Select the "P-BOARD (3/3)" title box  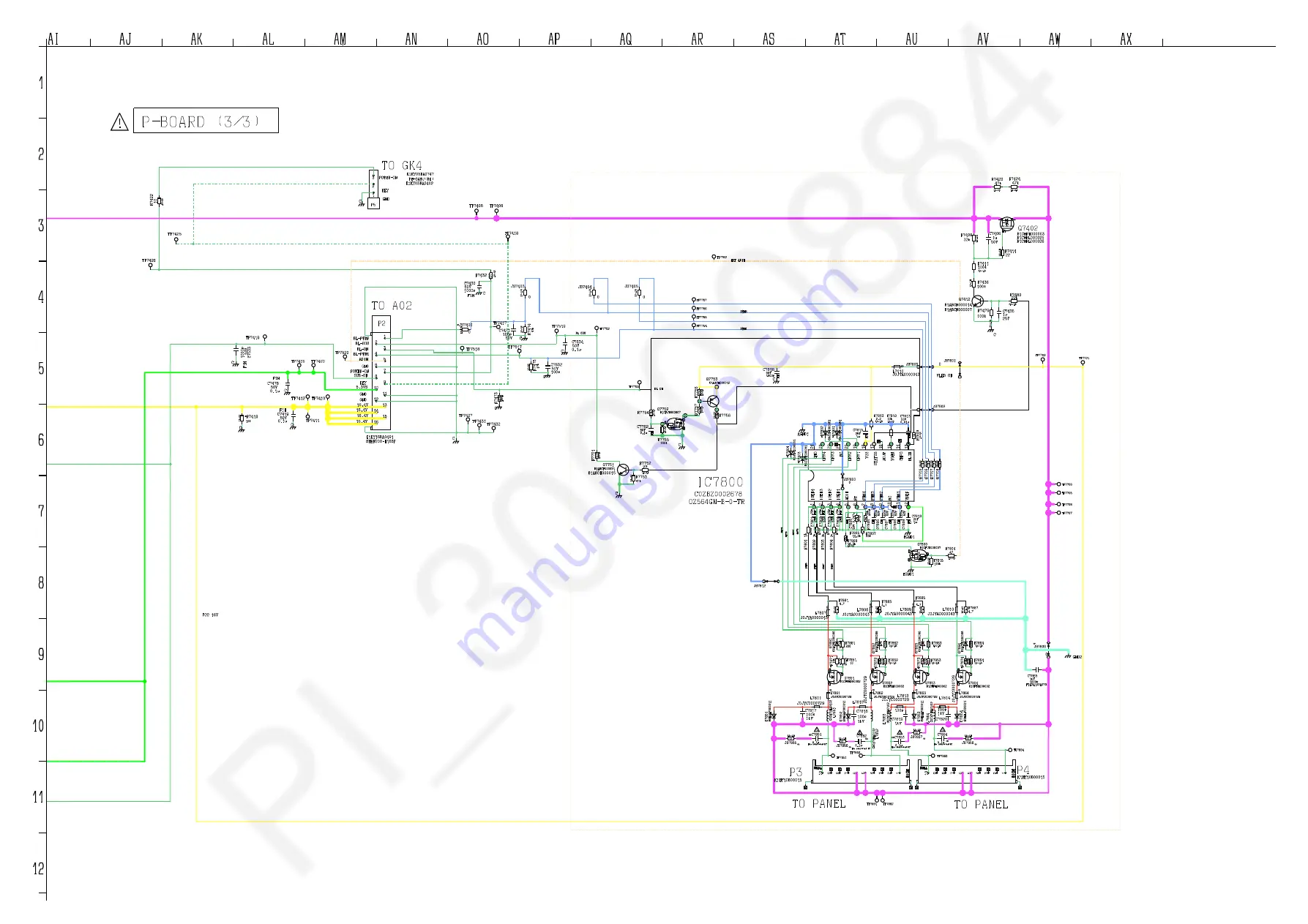(x=206, y=121)
